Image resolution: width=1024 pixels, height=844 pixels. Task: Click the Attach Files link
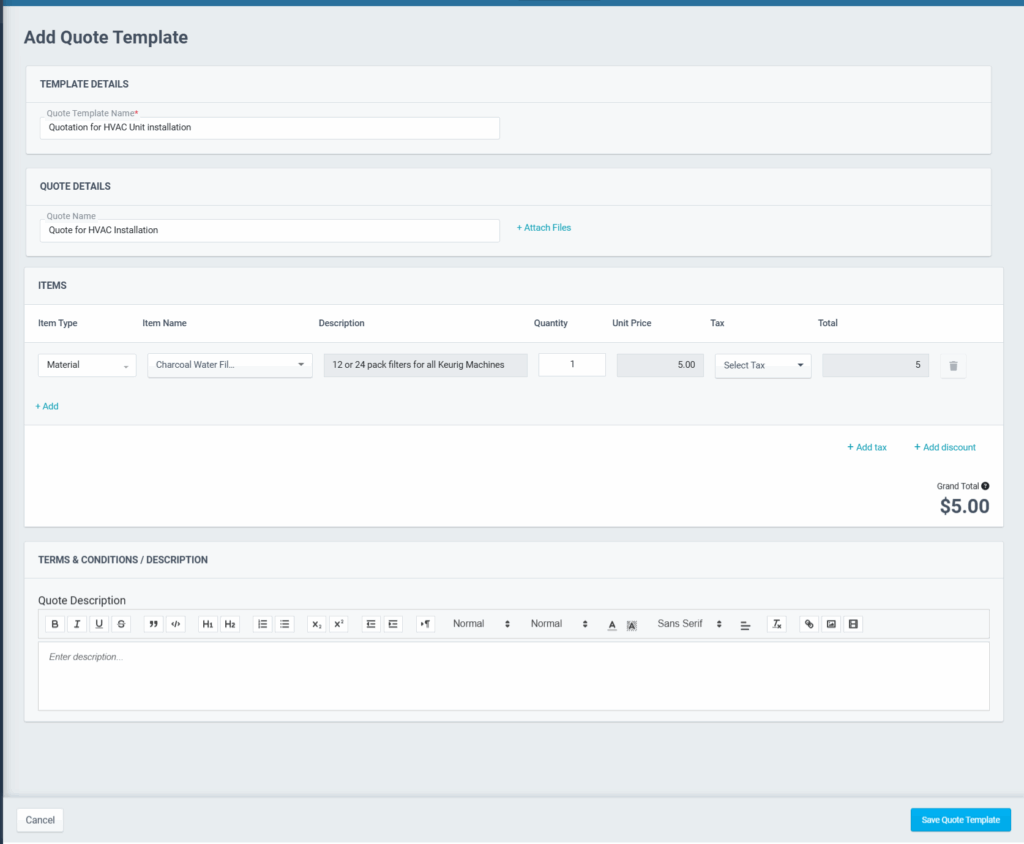544,228
